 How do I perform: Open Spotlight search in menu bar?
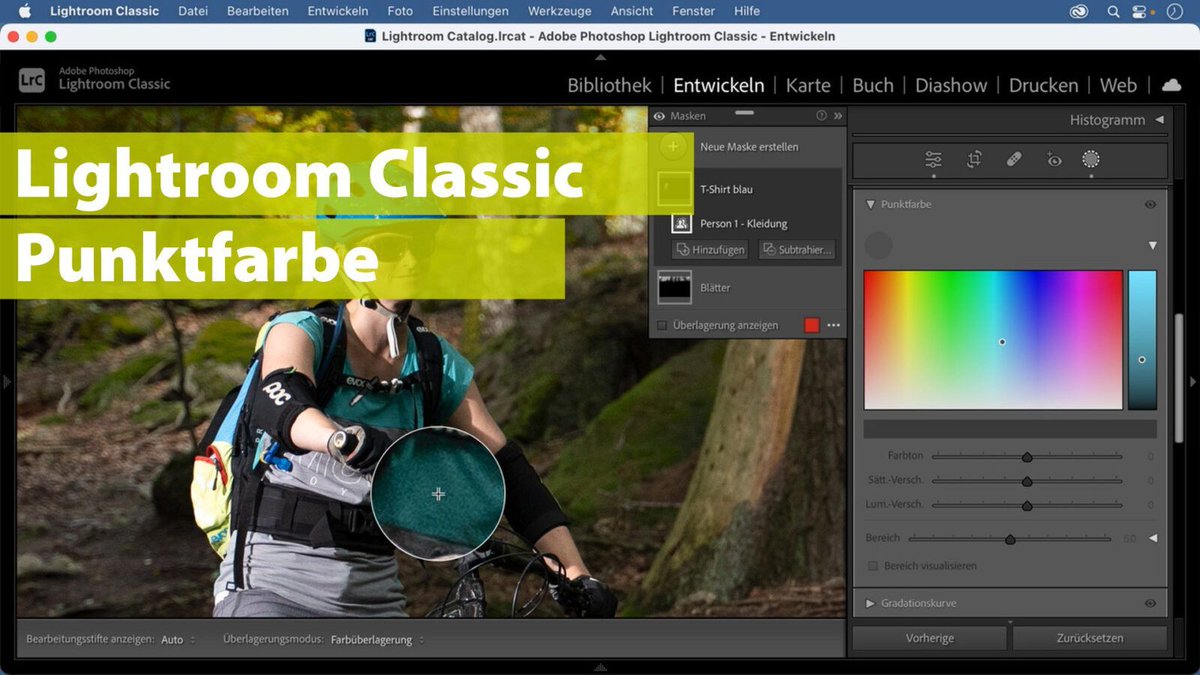1113,11
